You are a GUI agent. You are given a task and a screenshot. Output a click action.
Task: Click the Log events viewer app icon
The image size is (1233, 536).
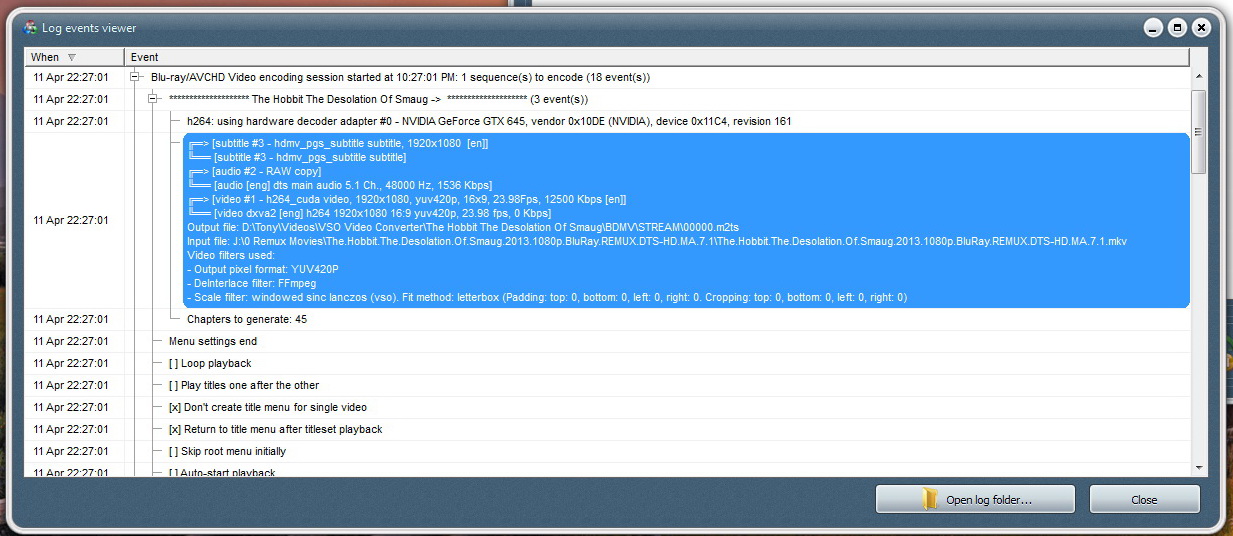tap(30, 28)
